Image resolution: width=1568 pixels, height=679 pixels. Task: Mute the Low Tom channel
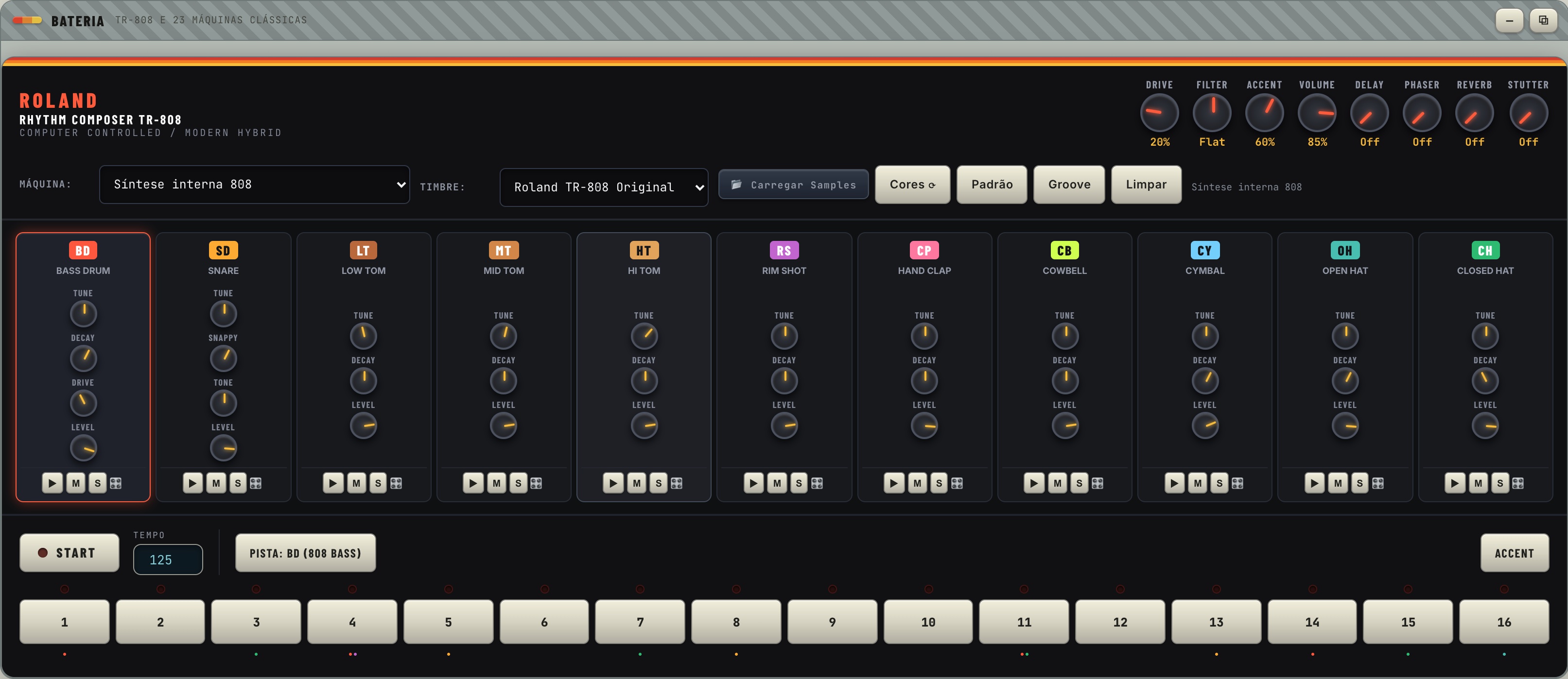pyautogui.click(x=356, y=483)
